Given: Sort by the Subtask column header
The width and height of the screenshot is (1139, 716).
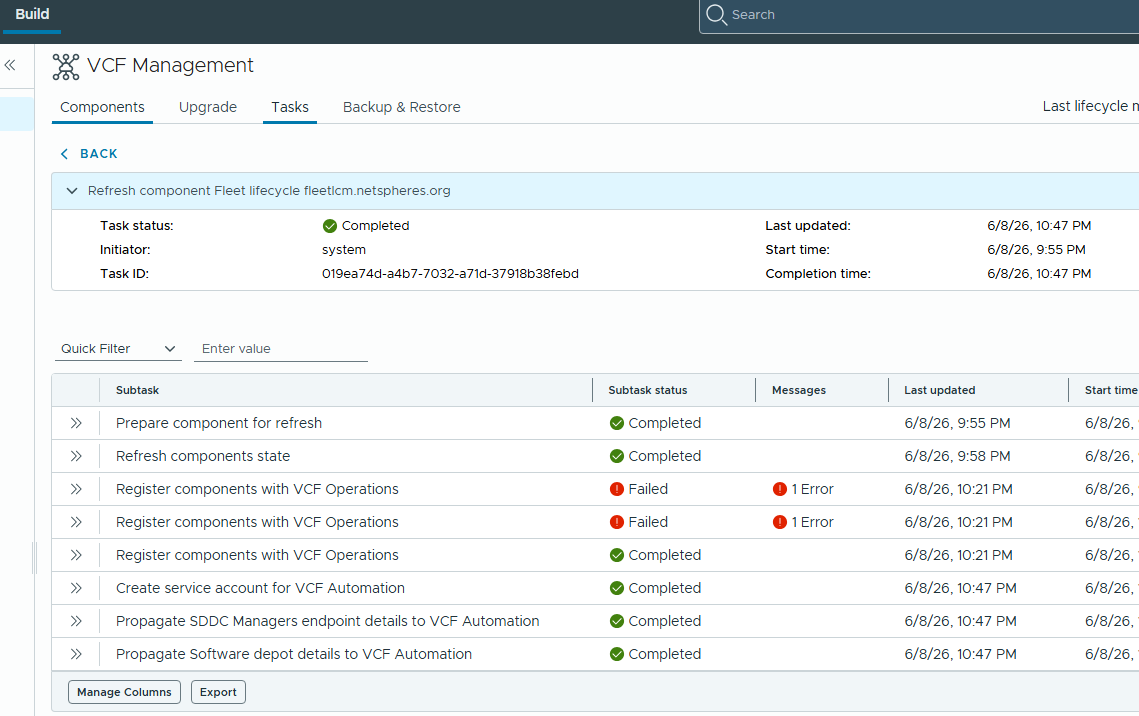Looking at the screenshot, I should point(137,391).
